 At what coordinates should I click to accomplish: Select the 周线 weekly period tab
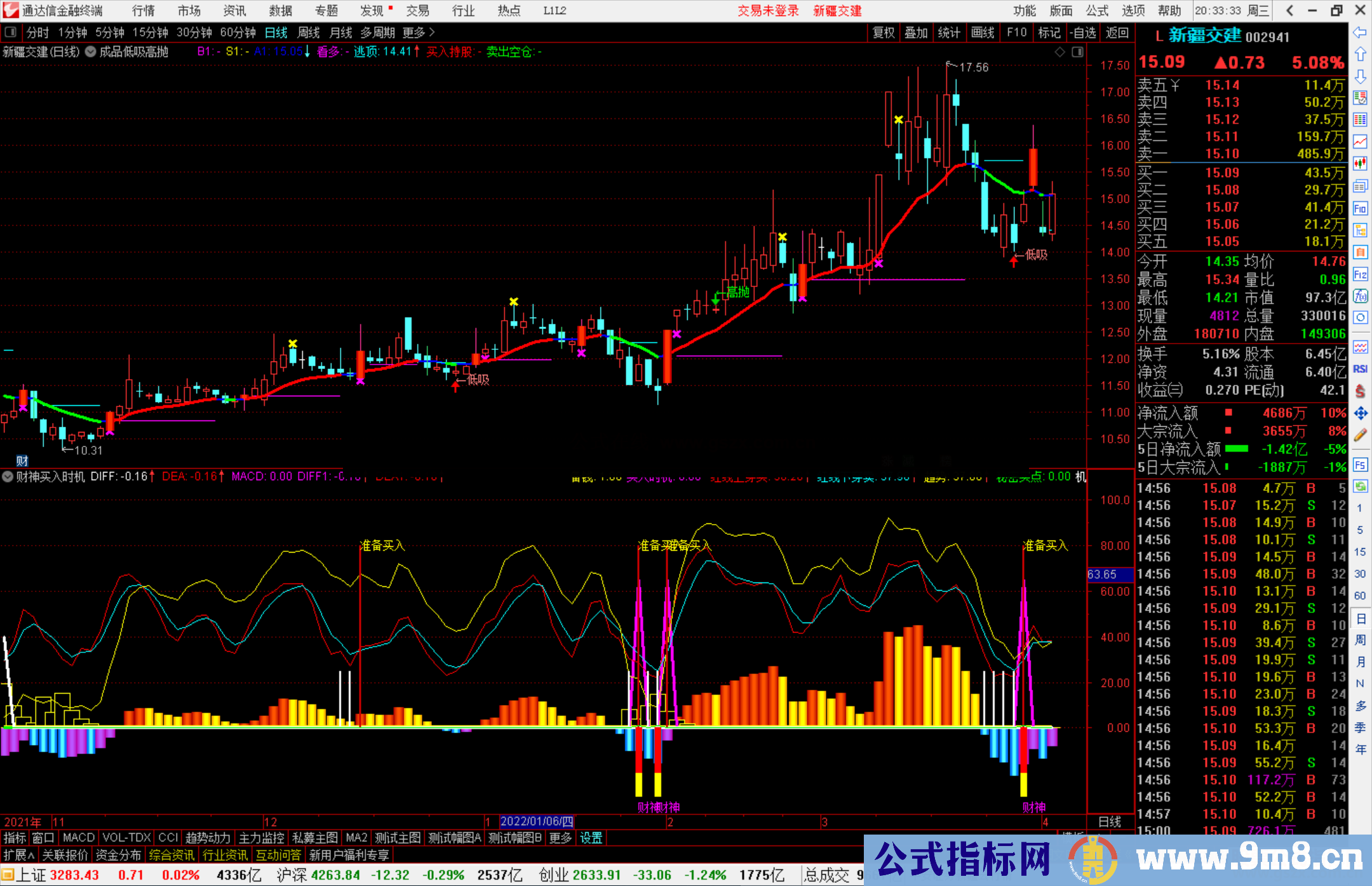click(308, 32)
